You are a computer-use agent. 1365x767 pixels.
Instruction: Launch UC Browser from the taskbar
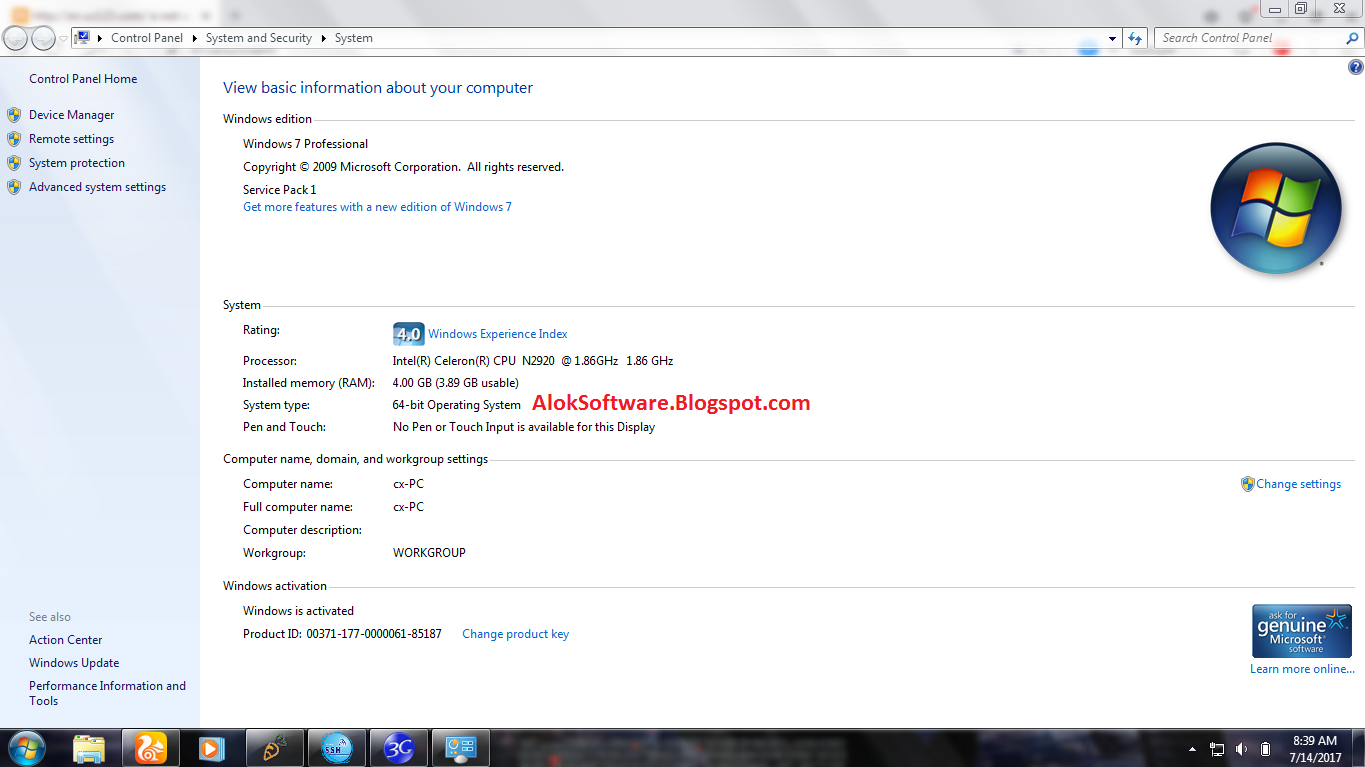coord(151,748)
